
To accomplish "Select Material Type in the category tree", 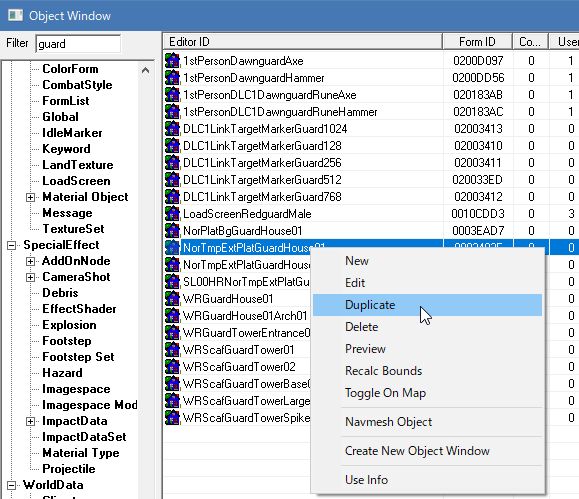I will pos(80,453).
